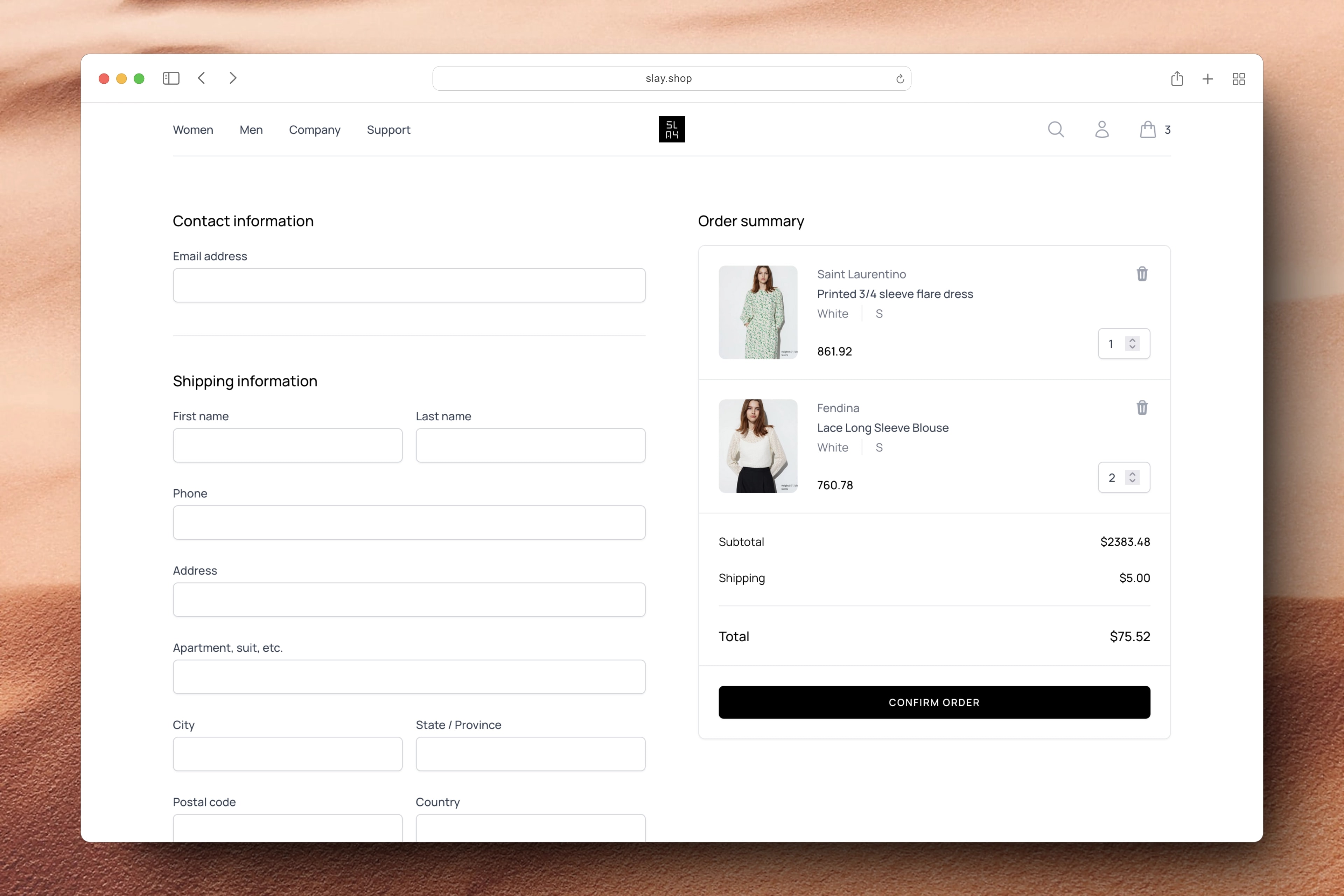Focus the Apartment, suit, etc. field

click(409, 677)
